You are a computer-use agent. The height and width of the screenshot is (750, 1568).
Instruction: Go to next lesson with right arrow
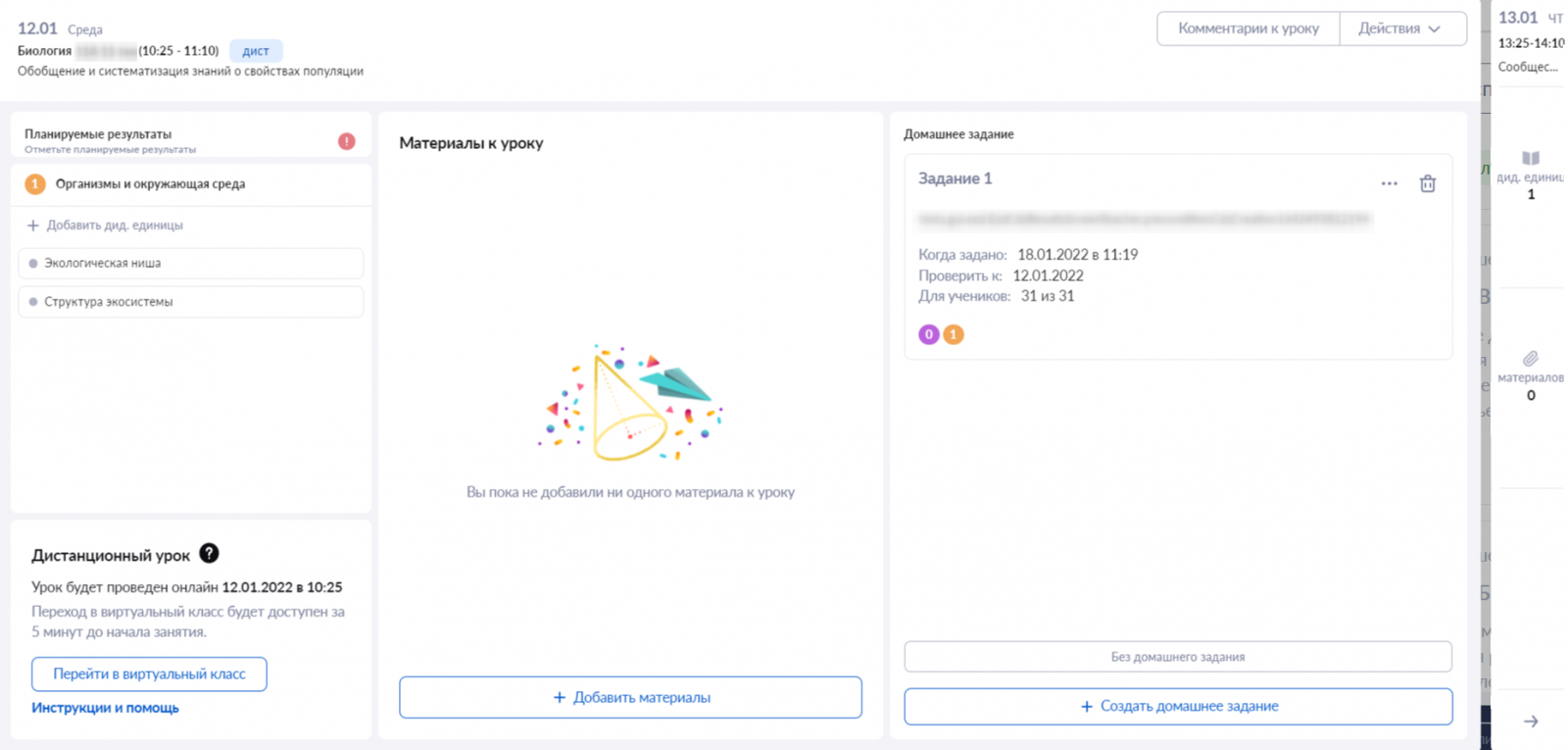tap(1531, 722)
